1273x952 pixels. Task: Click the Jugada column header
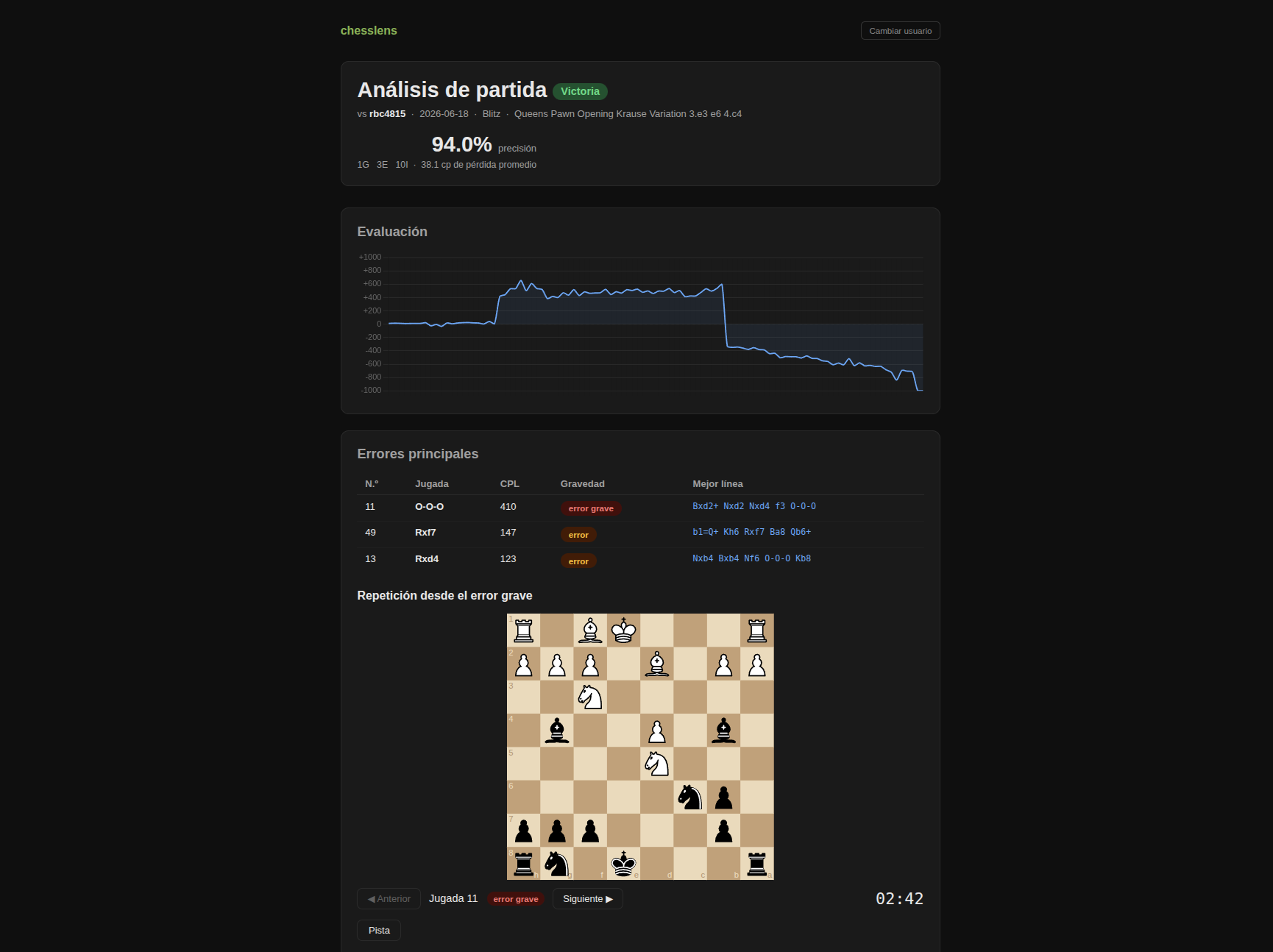pyautogui.click(x=431, y=484)
